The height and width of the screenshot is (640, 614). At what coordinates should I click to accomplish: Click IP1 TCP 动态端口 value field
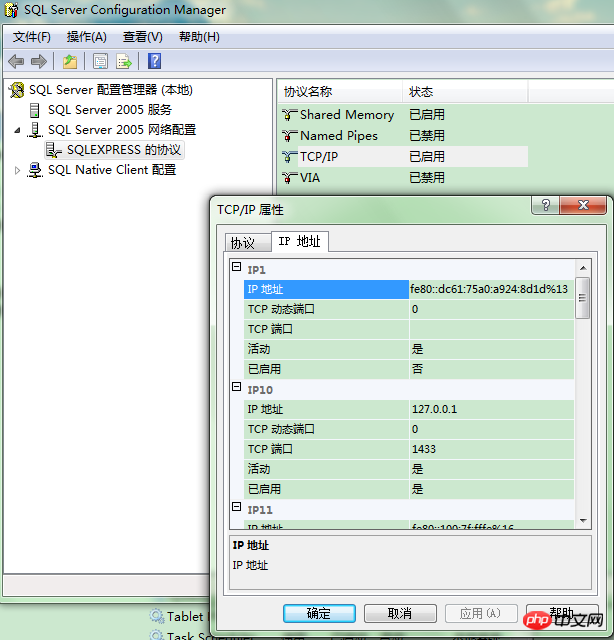pyautogui.click(x=491, y=309)
